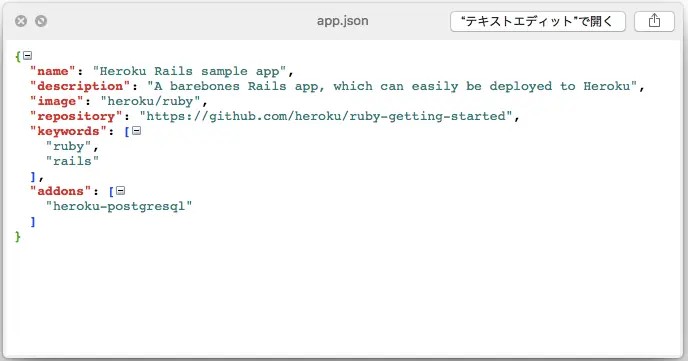Click the "heroku/ruby" image value
Screen dimensions: 688x361
150,101
